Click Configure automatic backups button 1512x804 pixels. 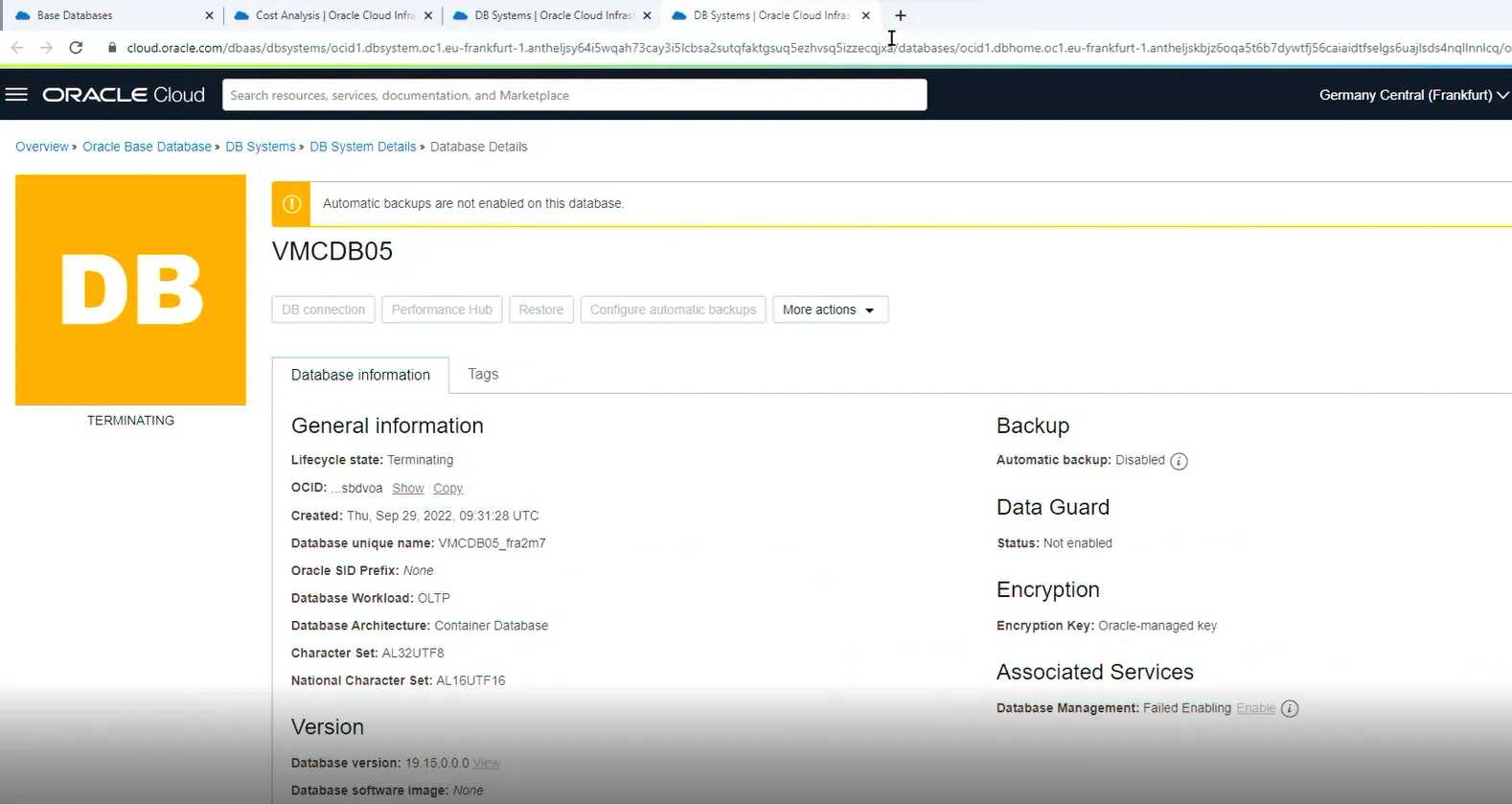(x=673, y=310)
